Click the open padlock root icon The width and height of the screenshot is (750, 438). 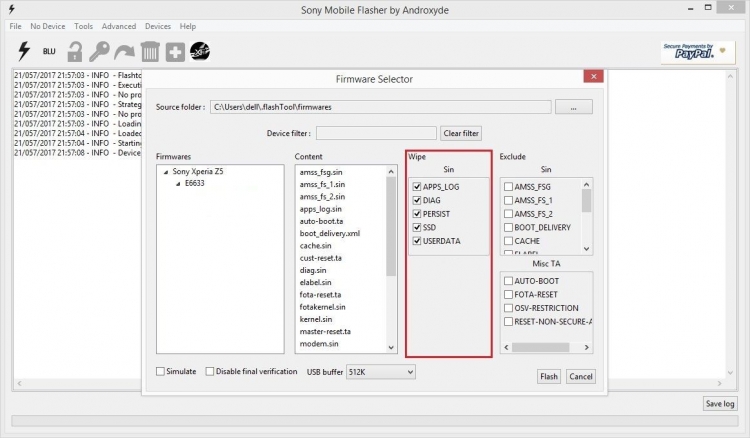coord(74,51)
